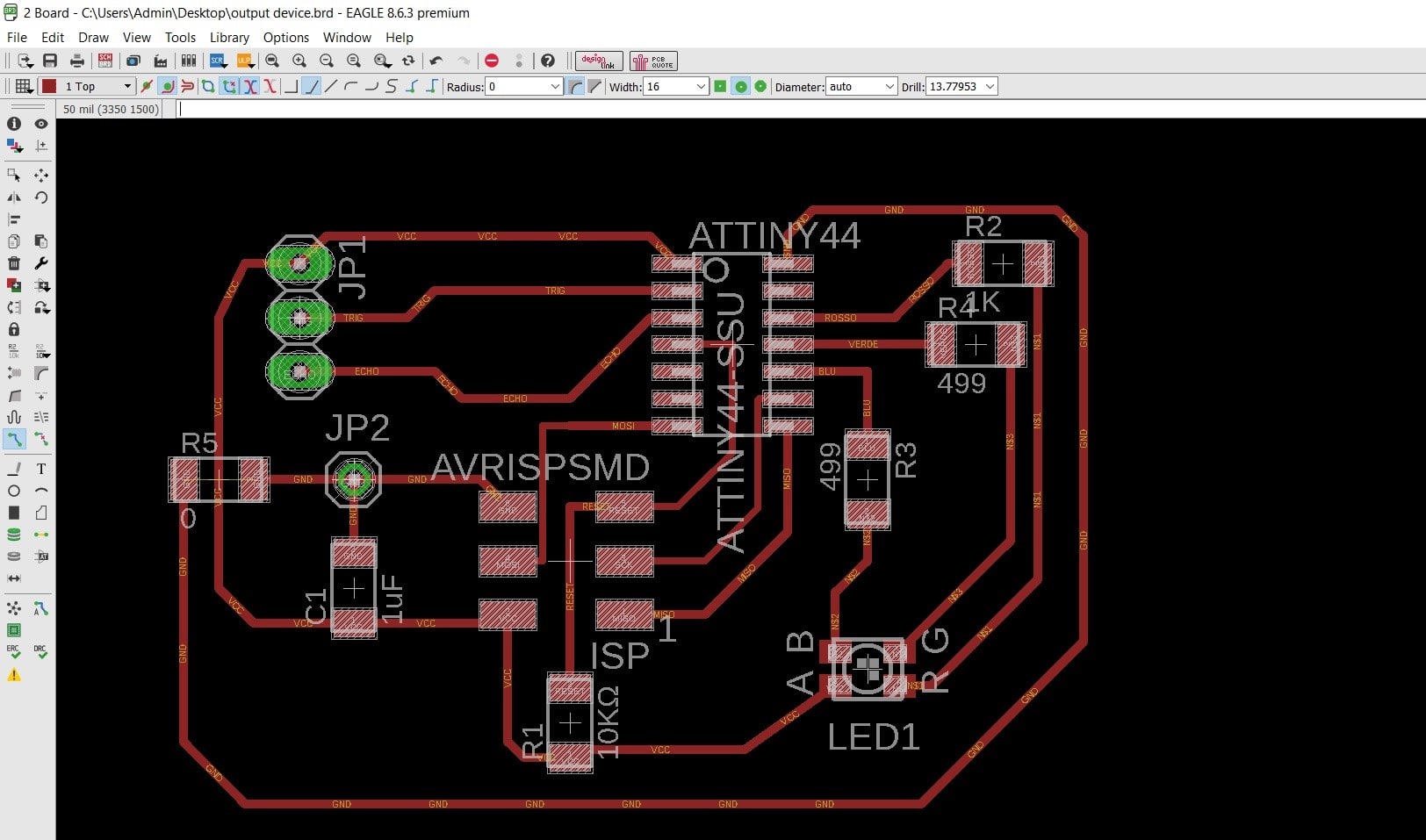Run the DRC check

pyautogui.click(x=41, y=652)
